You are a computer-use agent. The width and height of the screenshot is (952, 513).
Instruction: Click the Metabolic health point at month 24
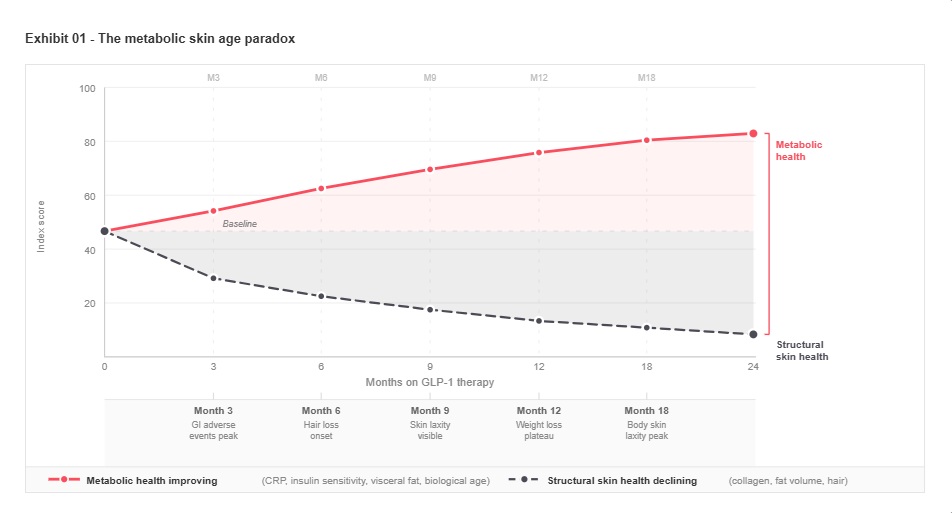753,133
